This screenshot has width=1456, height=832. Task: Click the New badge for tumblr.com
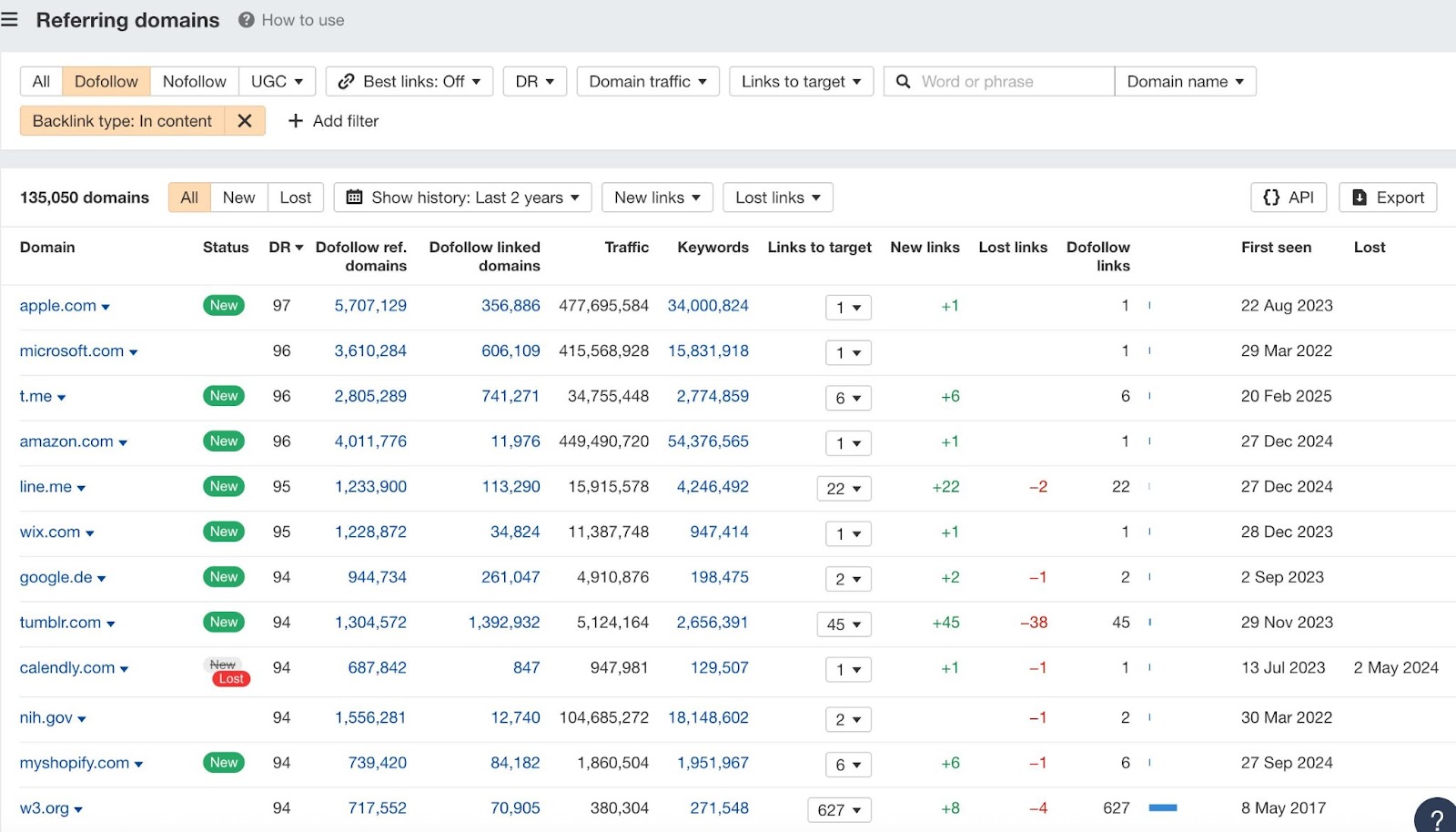[224, 623]
